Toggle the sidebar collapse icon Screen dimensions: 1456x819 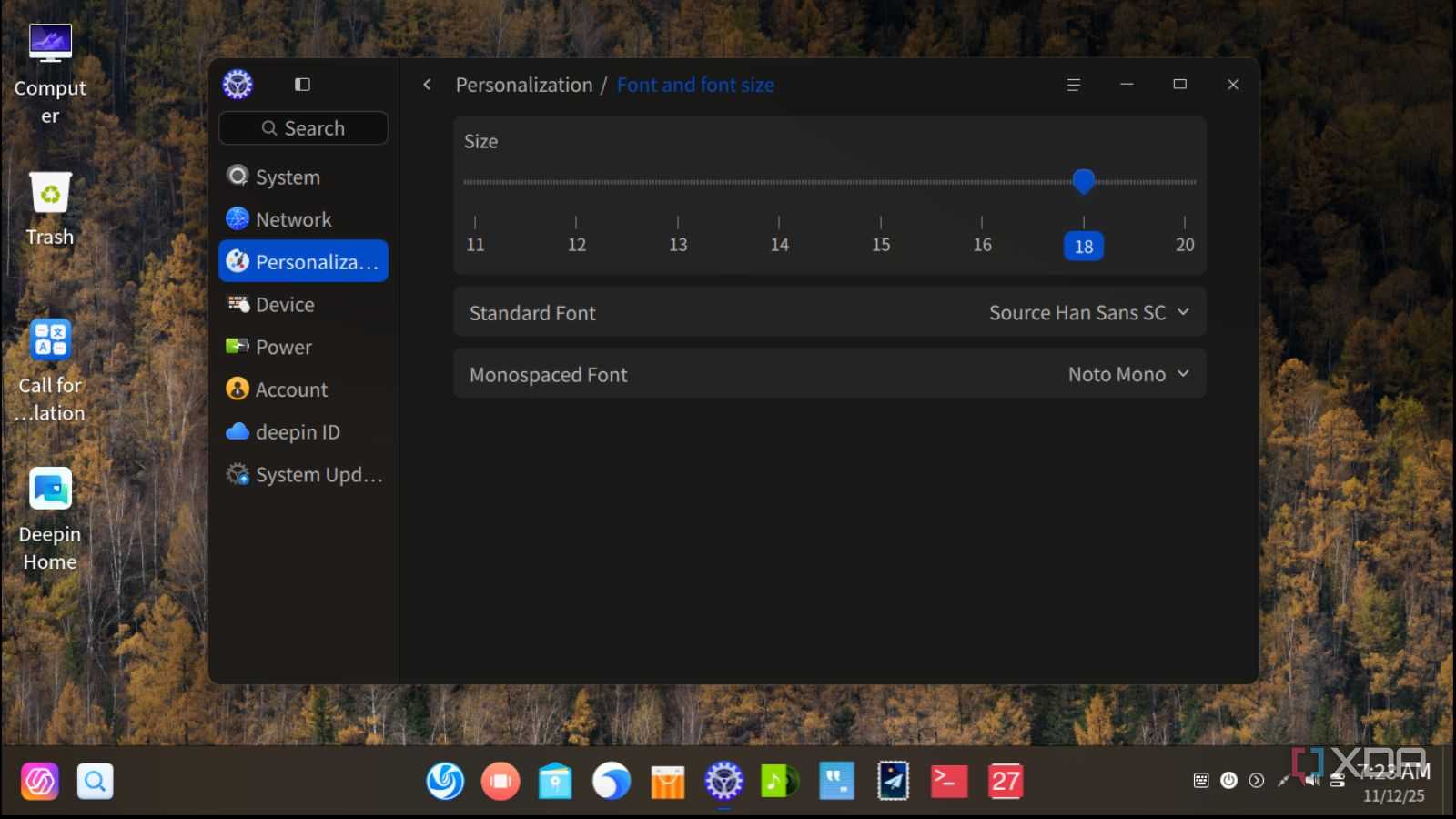tap(302, 85)
